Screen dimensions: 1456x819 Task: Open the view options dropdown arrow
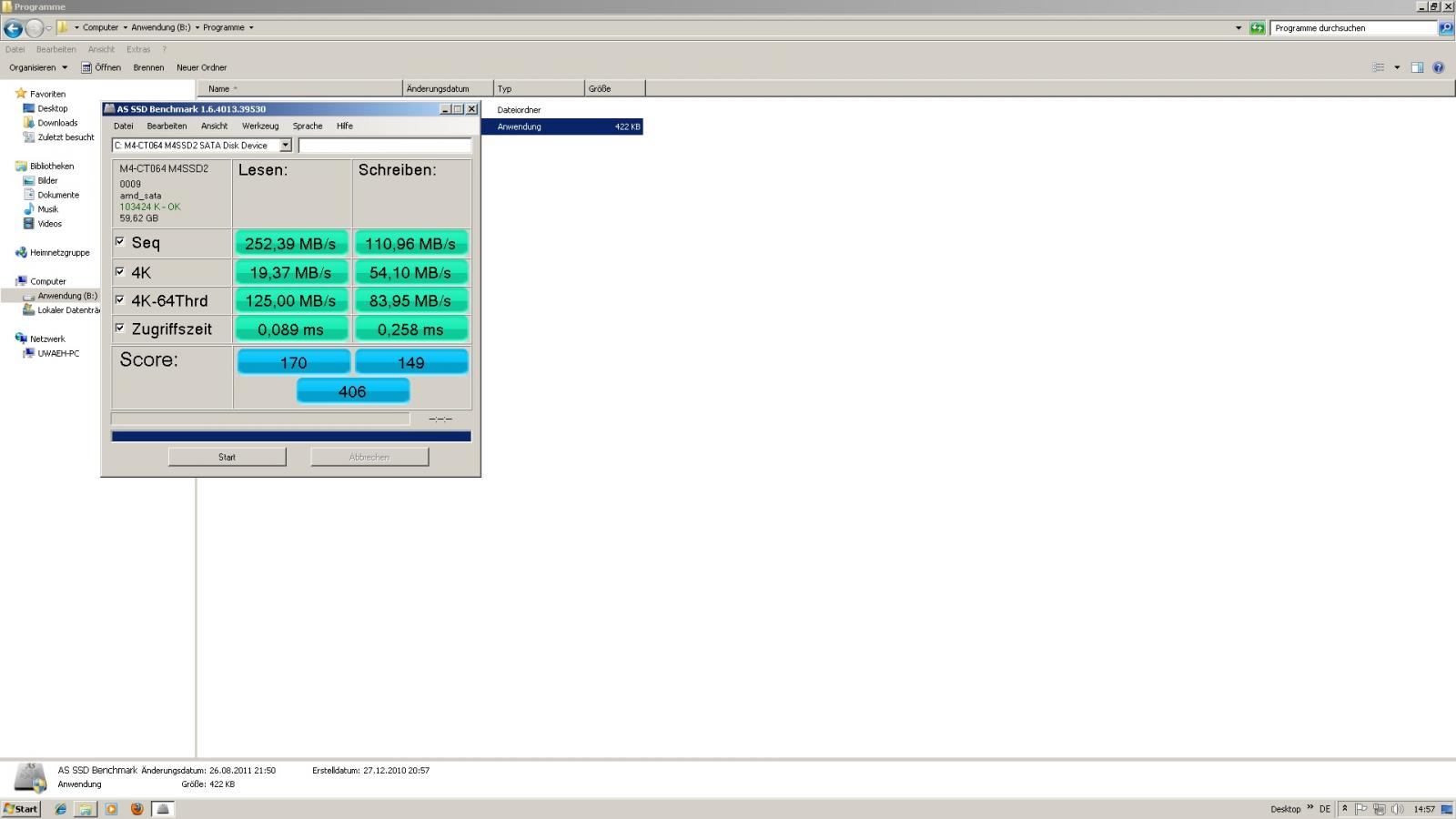click(1397, 67)
